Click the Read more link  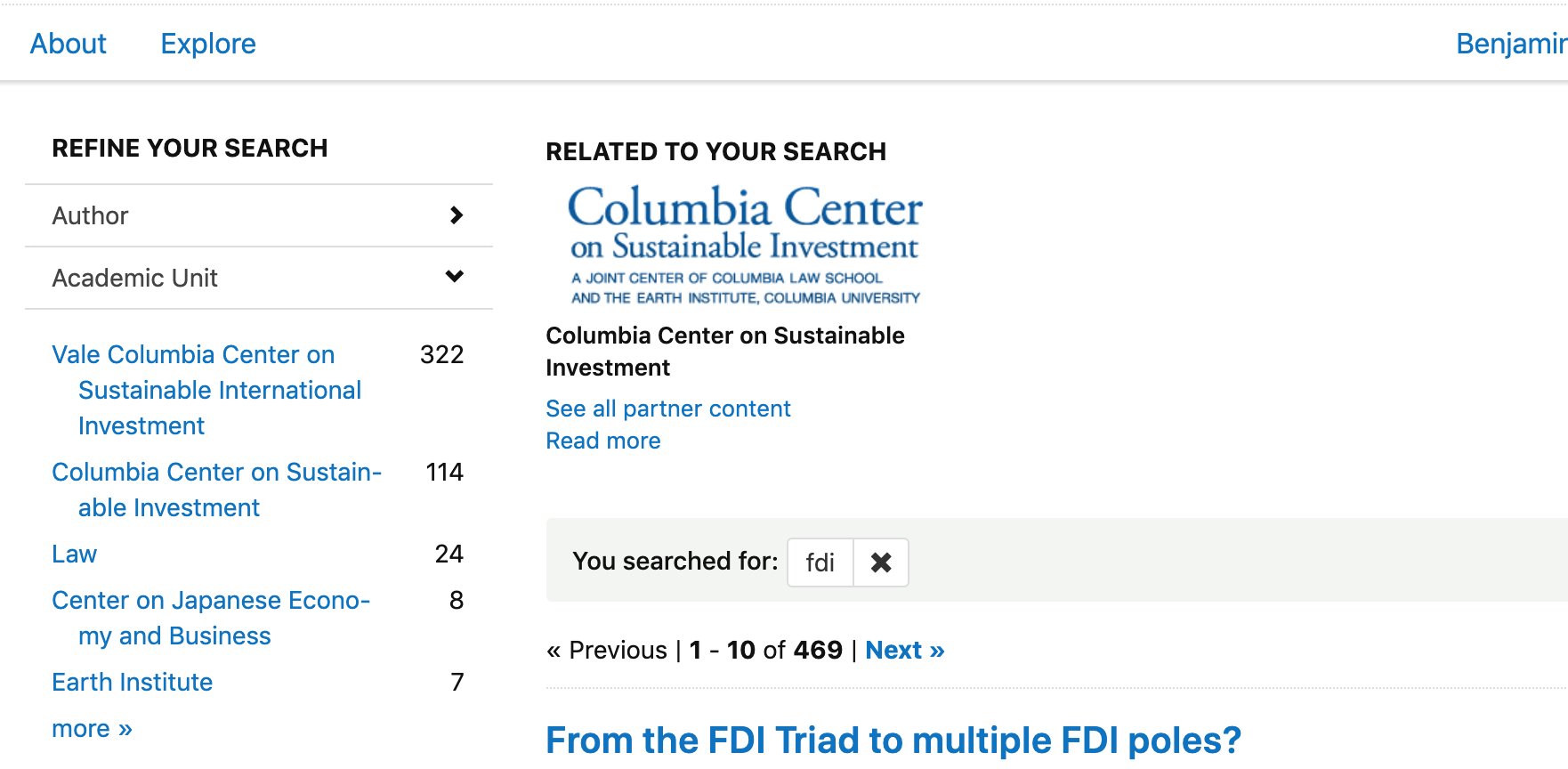tap(603, 441)
